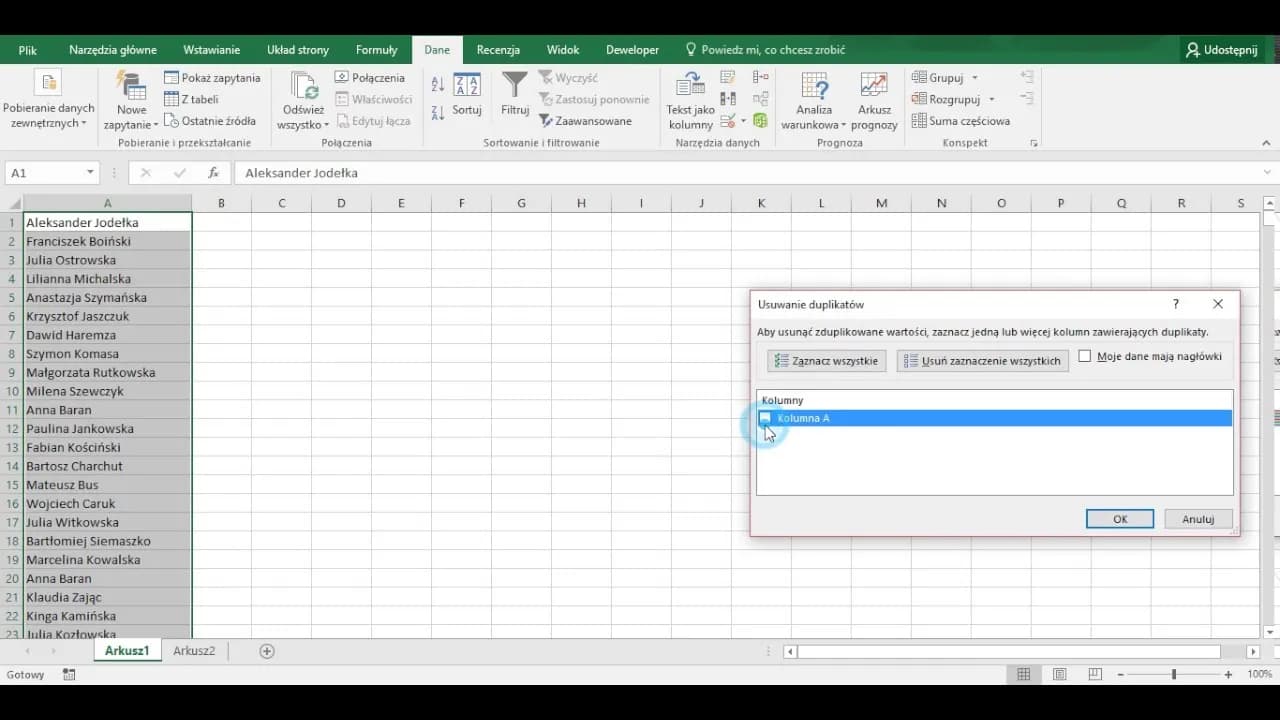Enable Moje dane mają nagłówki checkbox
This screenshot has height=720, width=1280.
tap(1085, 357)
